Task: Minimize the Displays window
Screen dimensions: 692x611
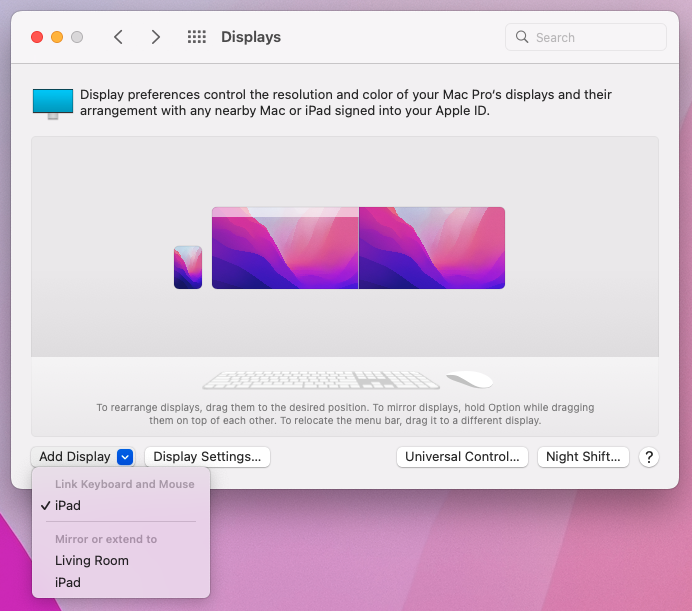Action: (x=57, y=37)
